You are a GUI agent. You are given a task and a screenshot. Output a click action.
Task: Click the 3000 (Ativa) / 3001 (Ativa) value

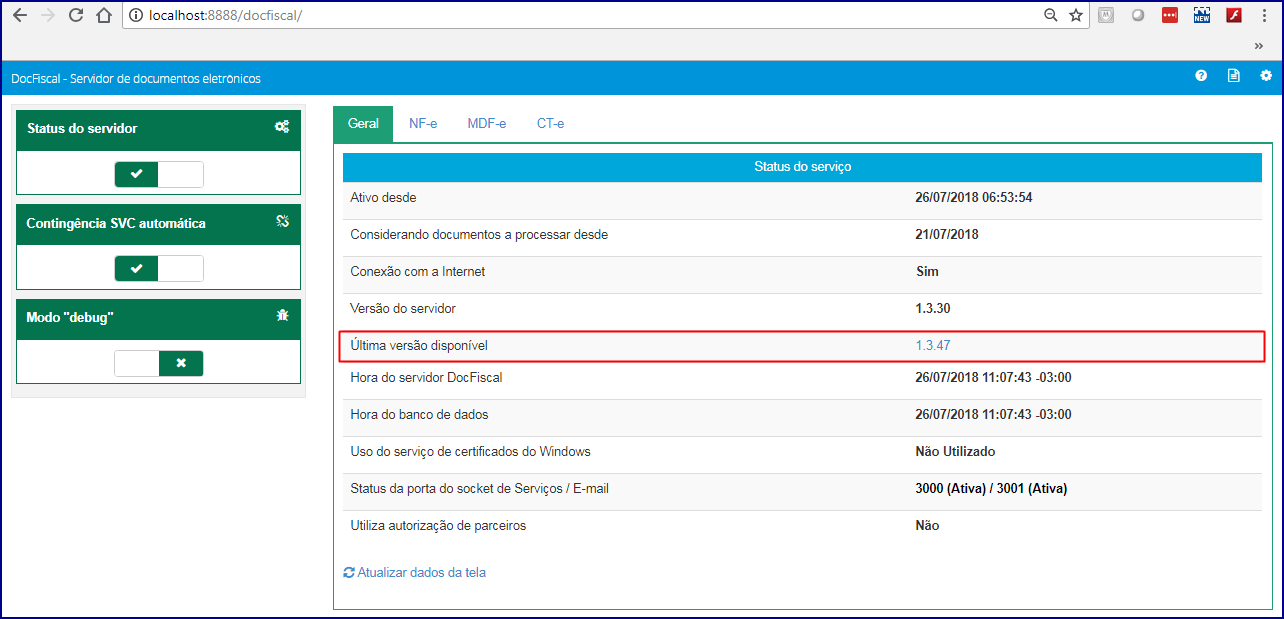coord(991,489)
